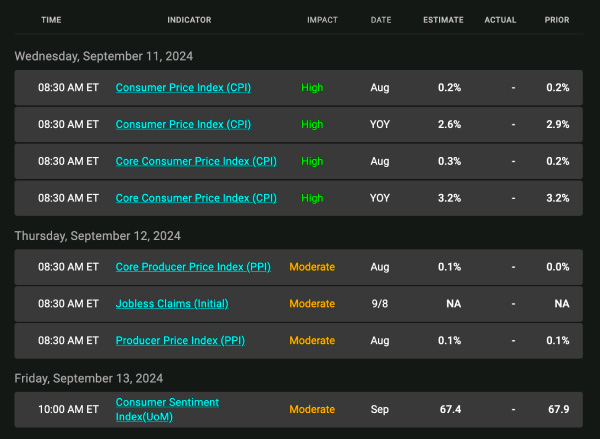Click Core Consumer Price Index (CPI) YOY link
Image resolution: width=600 pixels, height=439 pixels.
196,198
